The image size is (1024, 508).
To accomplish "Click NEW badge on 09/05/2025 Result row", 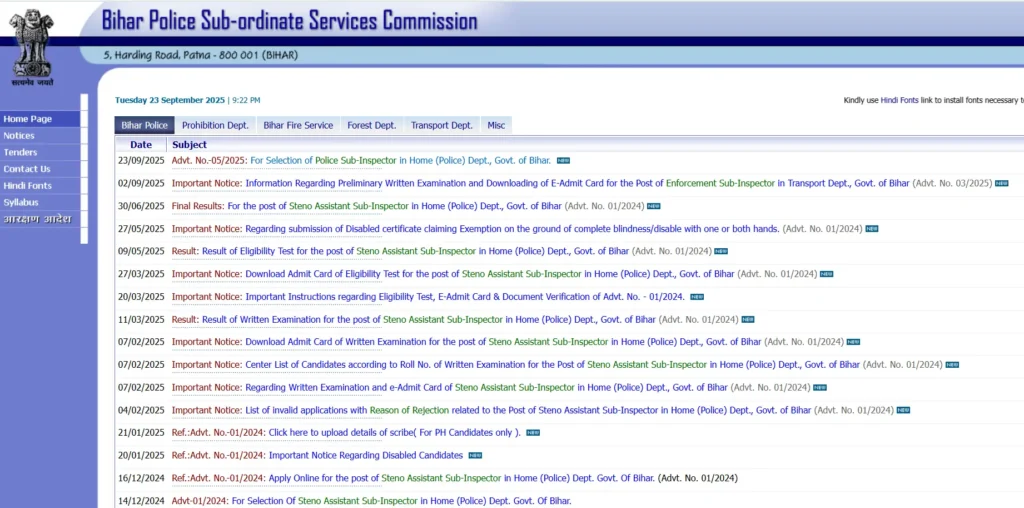I will point(721,251).
